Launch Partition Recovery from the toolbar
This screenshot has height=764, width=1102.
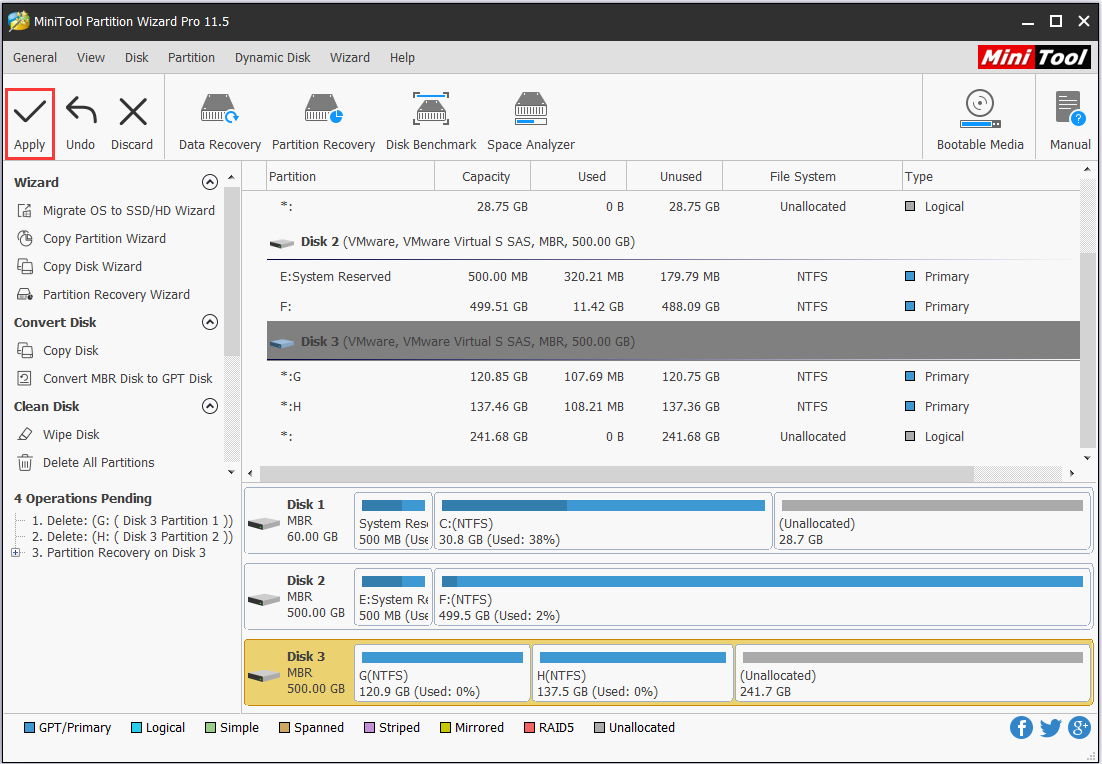coord(323,123)
